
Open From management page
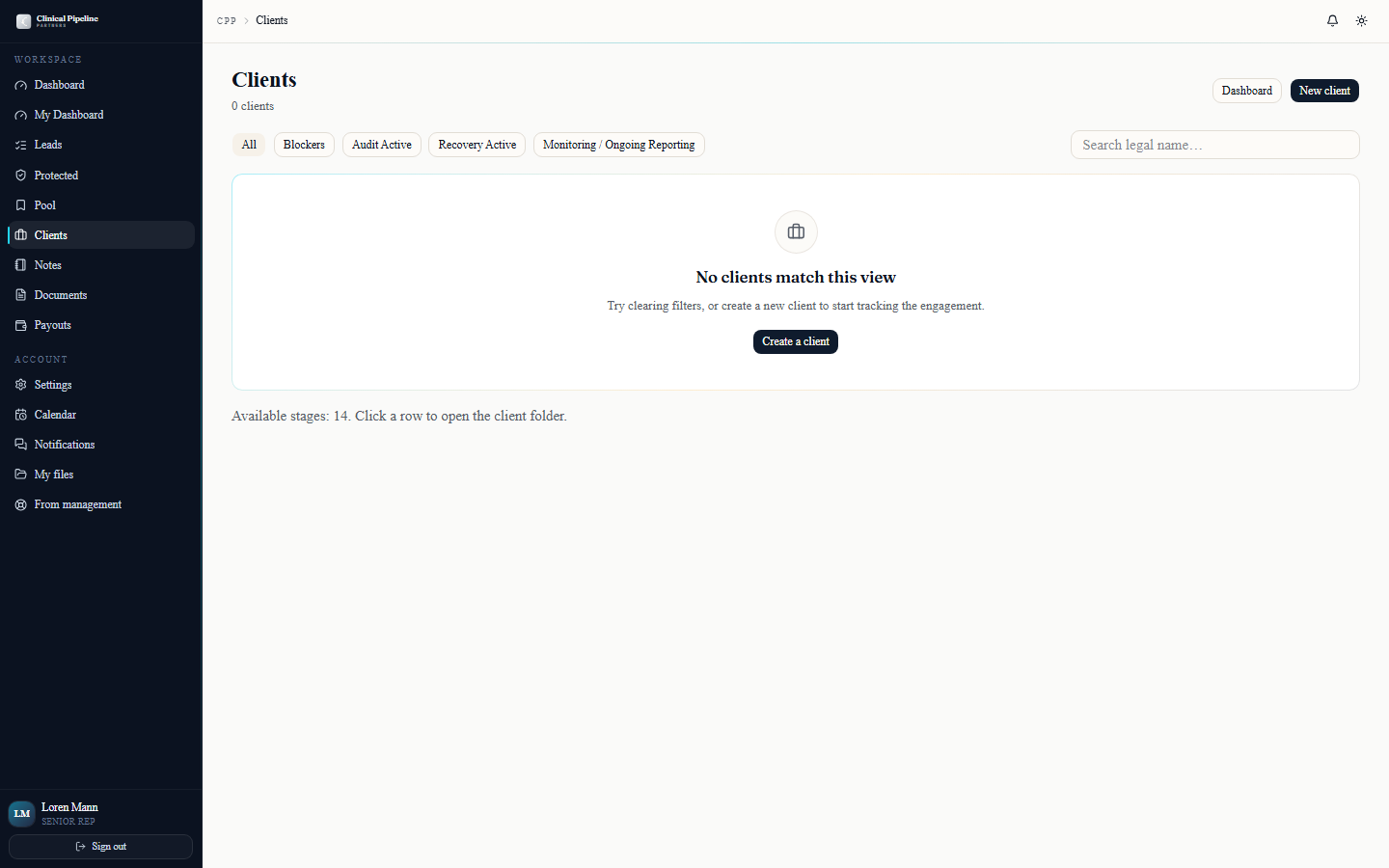100,504
